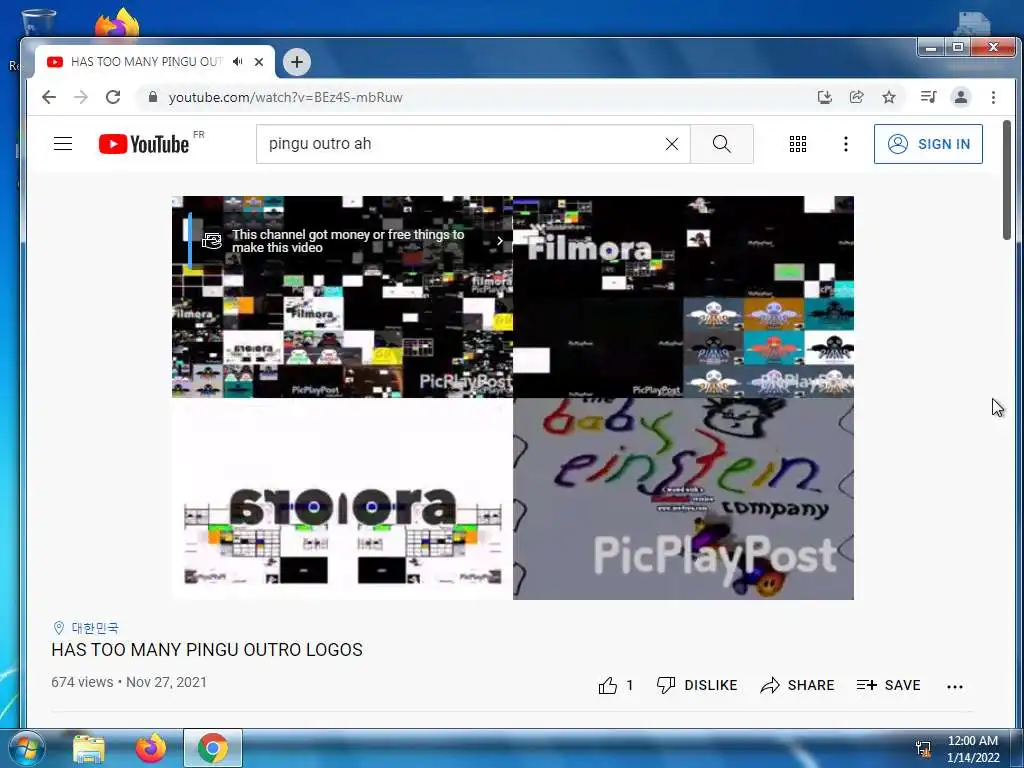Expand the paid promotion notice chevron

[500, 240]
